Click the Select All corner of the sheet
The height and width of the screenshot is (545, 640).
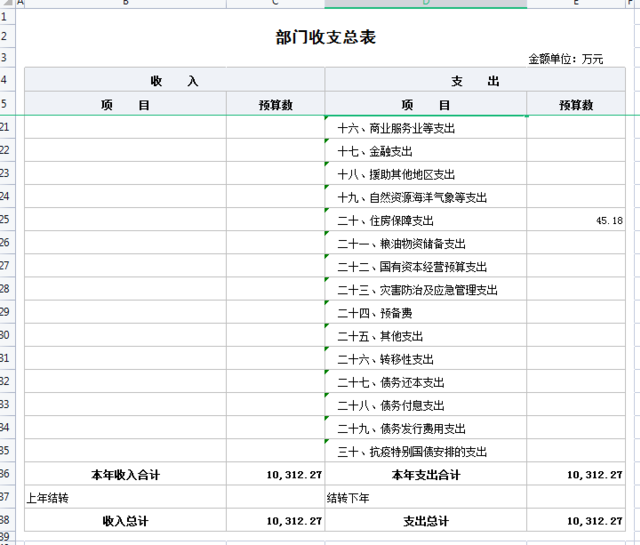(x=8, y=4)
